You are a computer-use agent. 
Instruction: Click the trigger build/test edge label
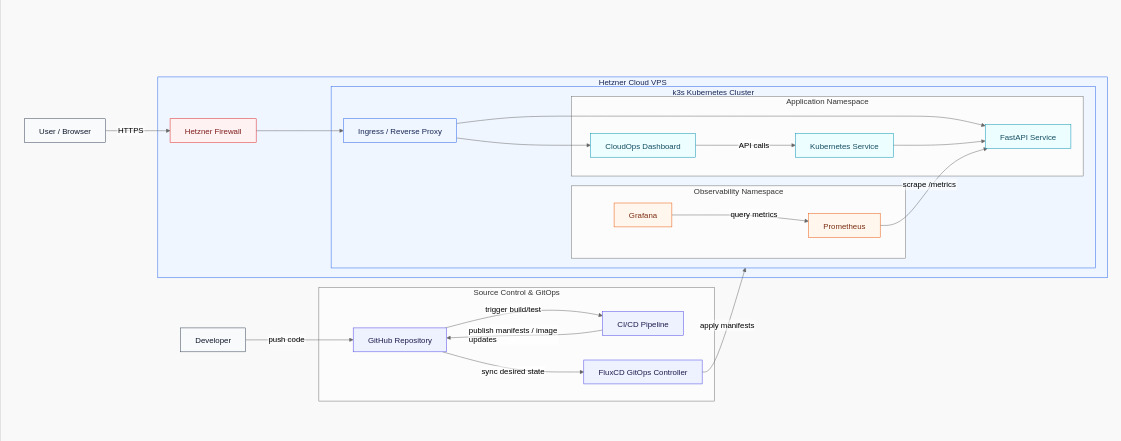tap(513, 309)
